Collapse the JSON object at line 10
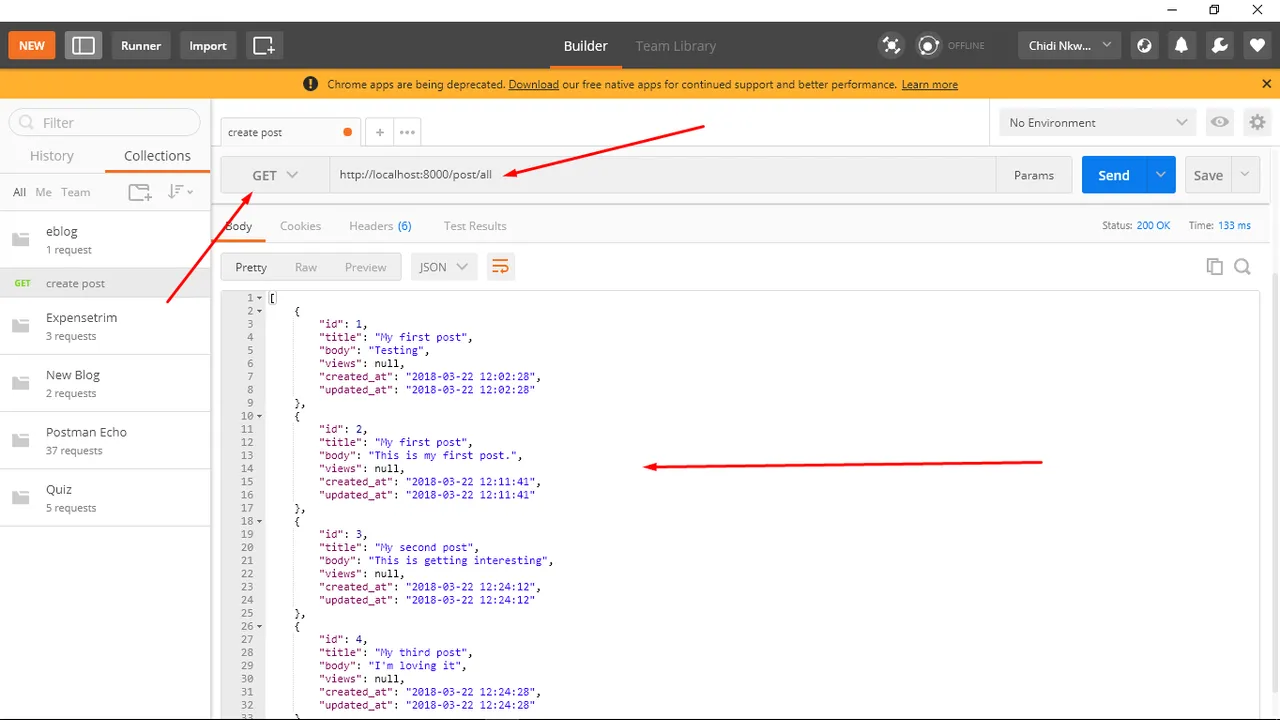Image resolution: width=1280 pixels, height=720 pixels. [x=260, y=416]
